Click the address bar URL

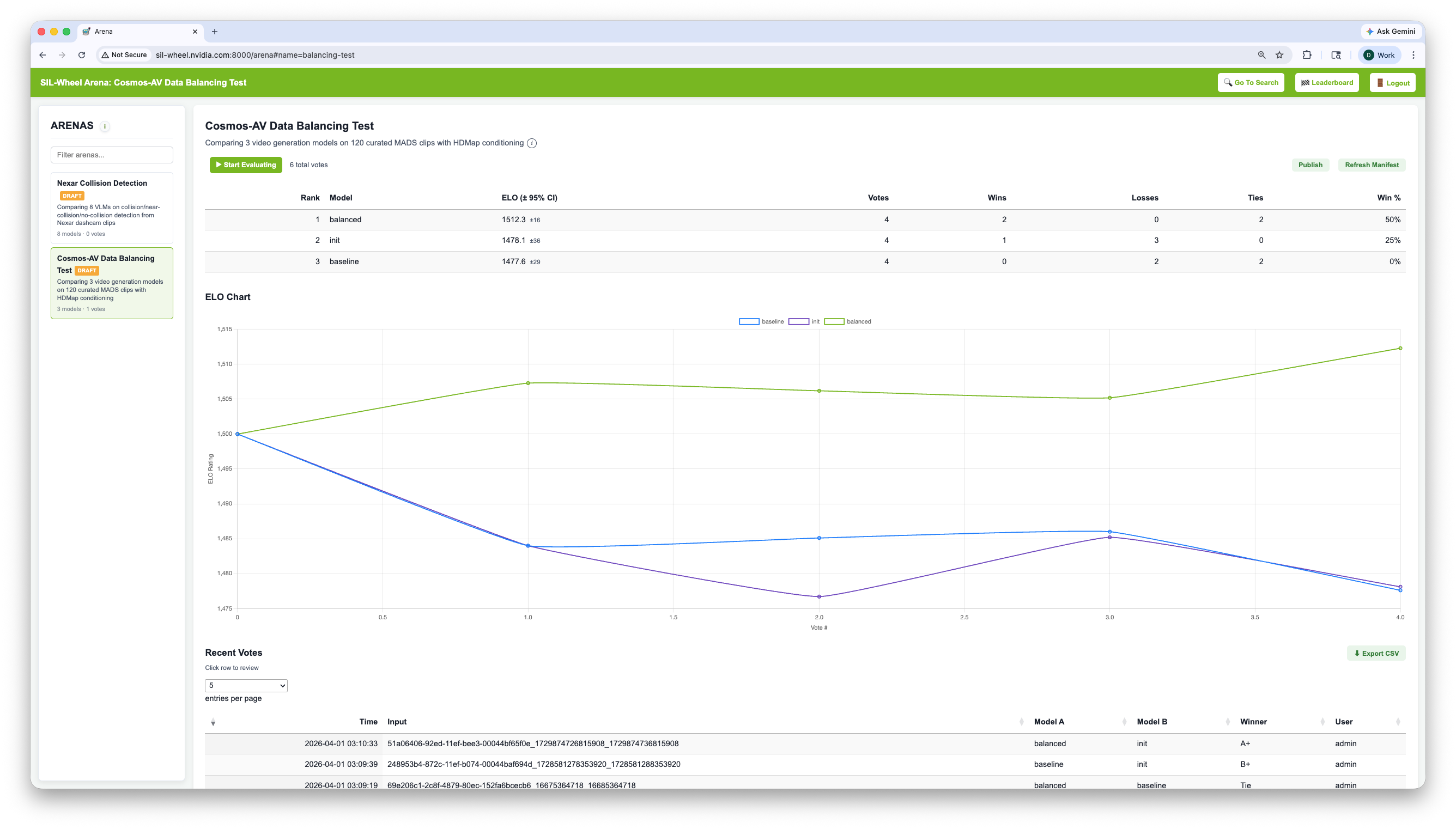click(x=254, y=55)
